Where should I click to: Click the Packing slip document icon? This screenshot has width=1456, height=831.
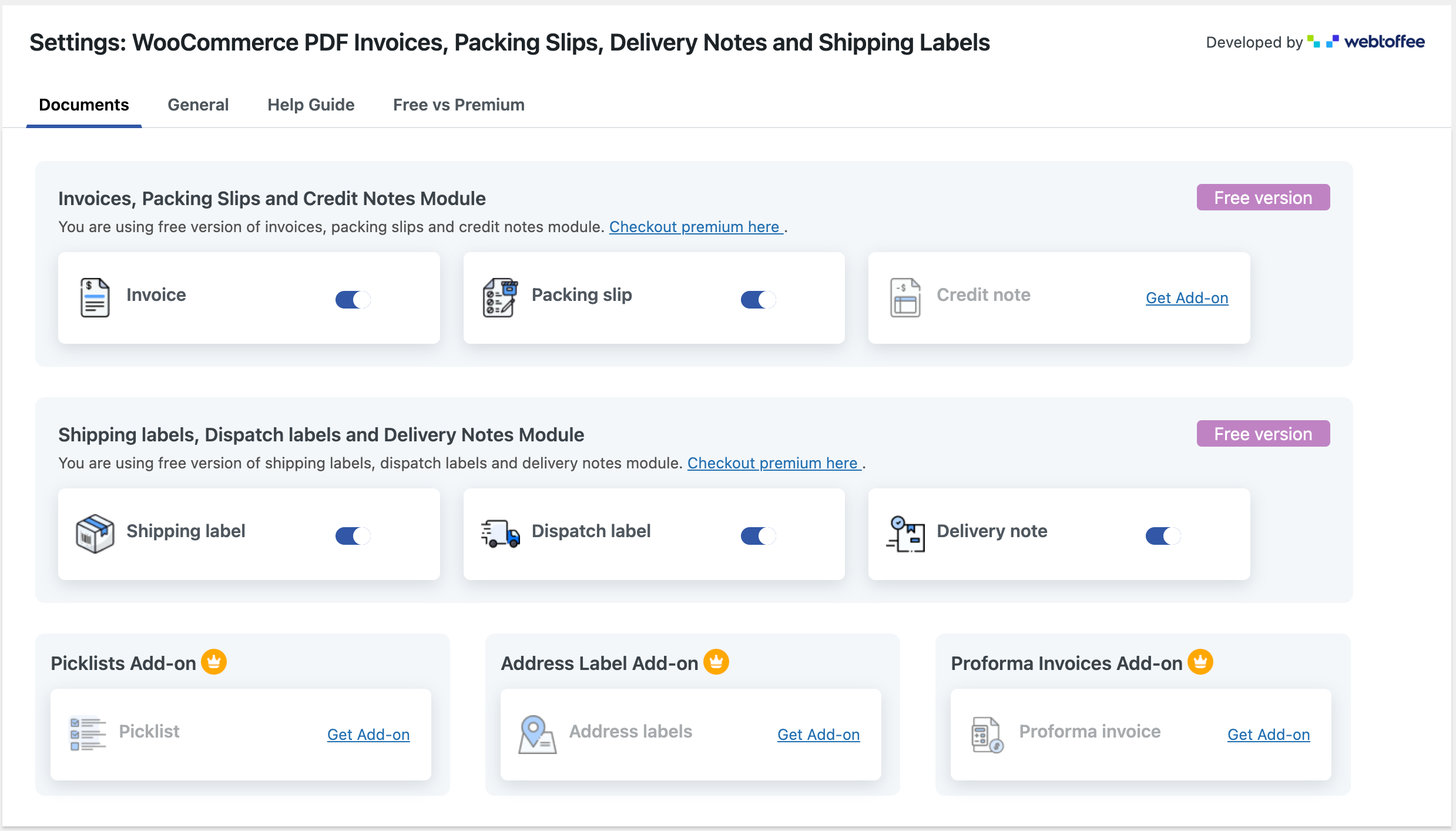pyautogui.click(x=499, y=297)
